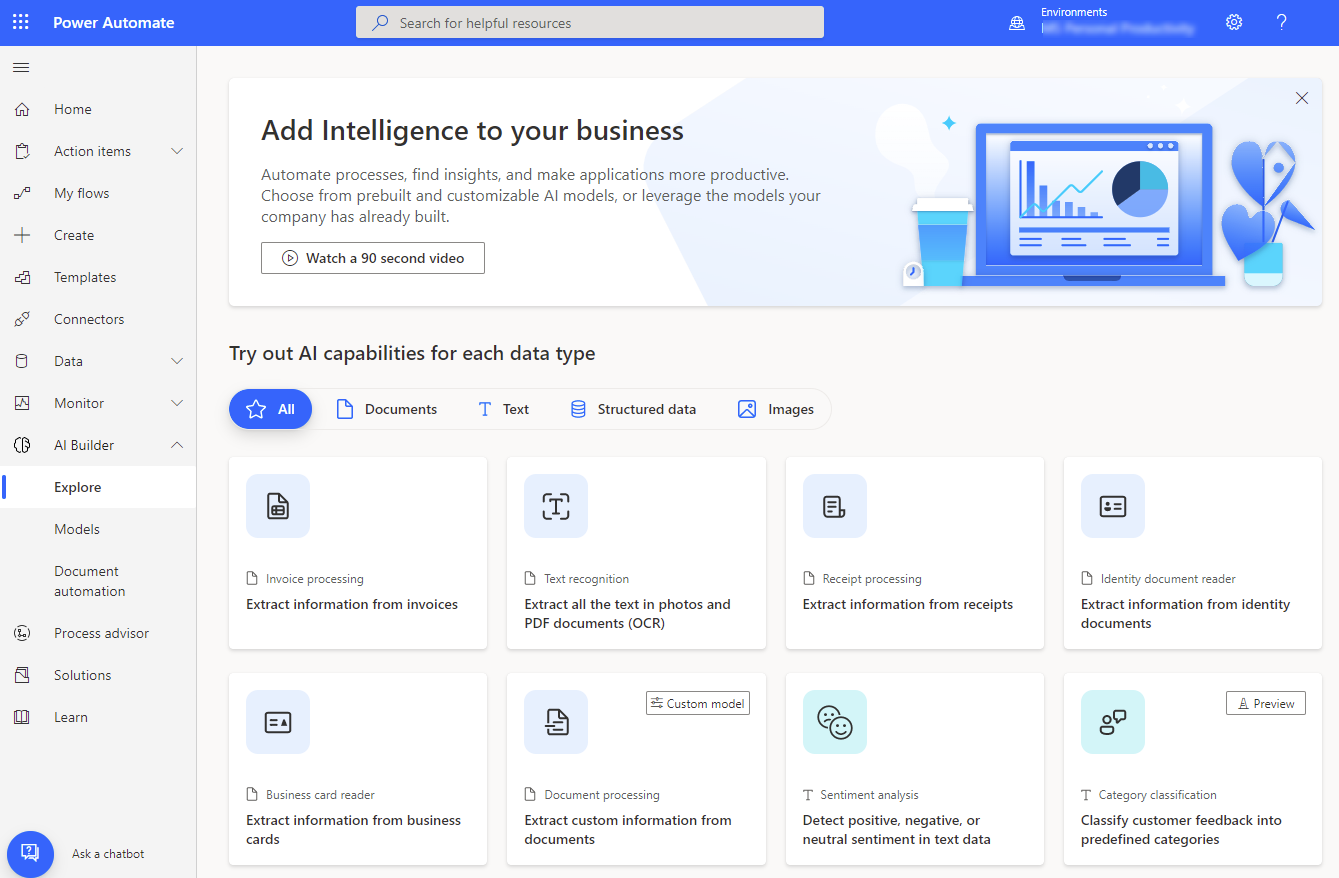
Task: Open the help question mark icon
Action: coord(1281,22)
